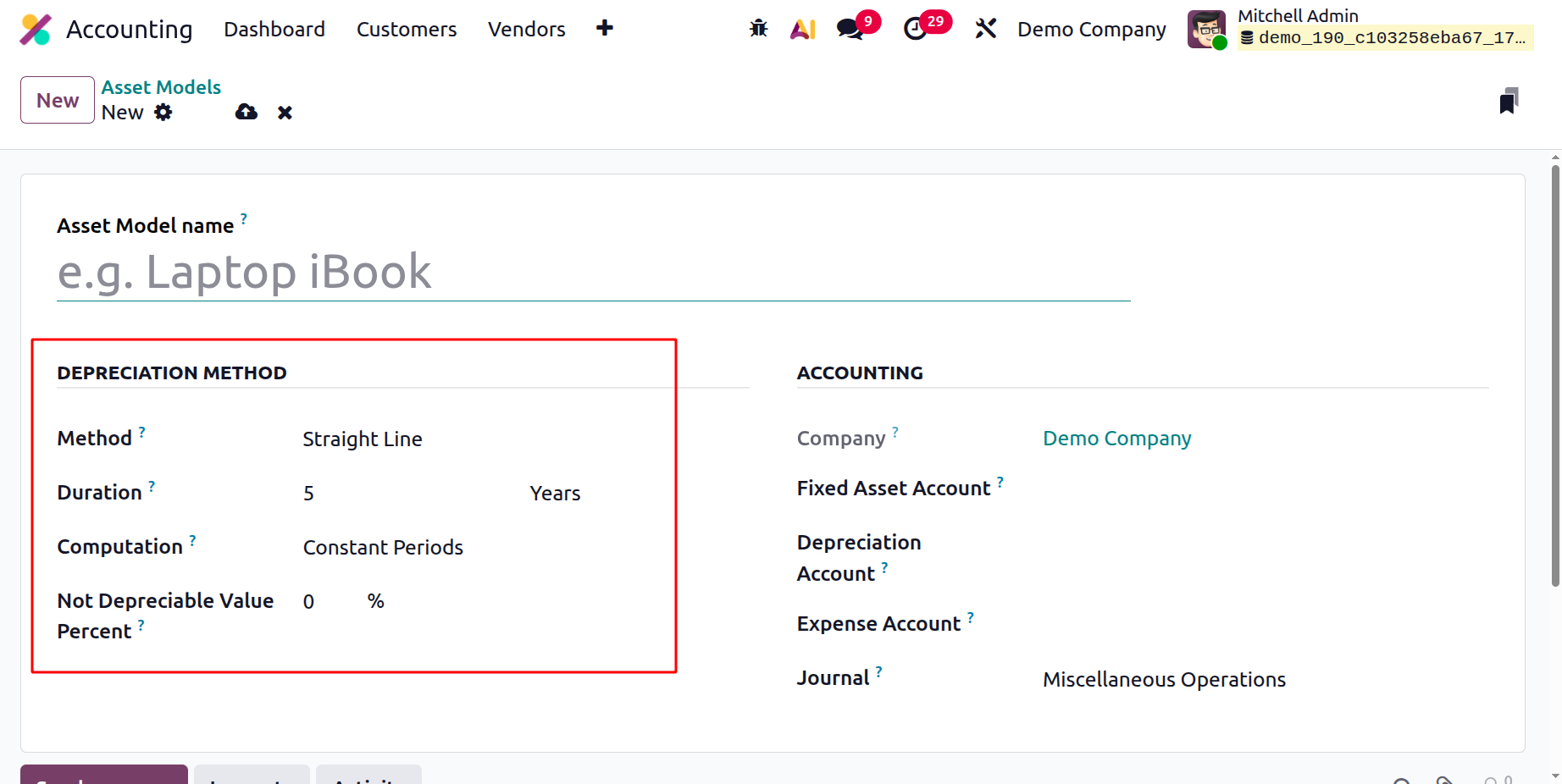Open the tools wrench icon

tap(985, 29)
